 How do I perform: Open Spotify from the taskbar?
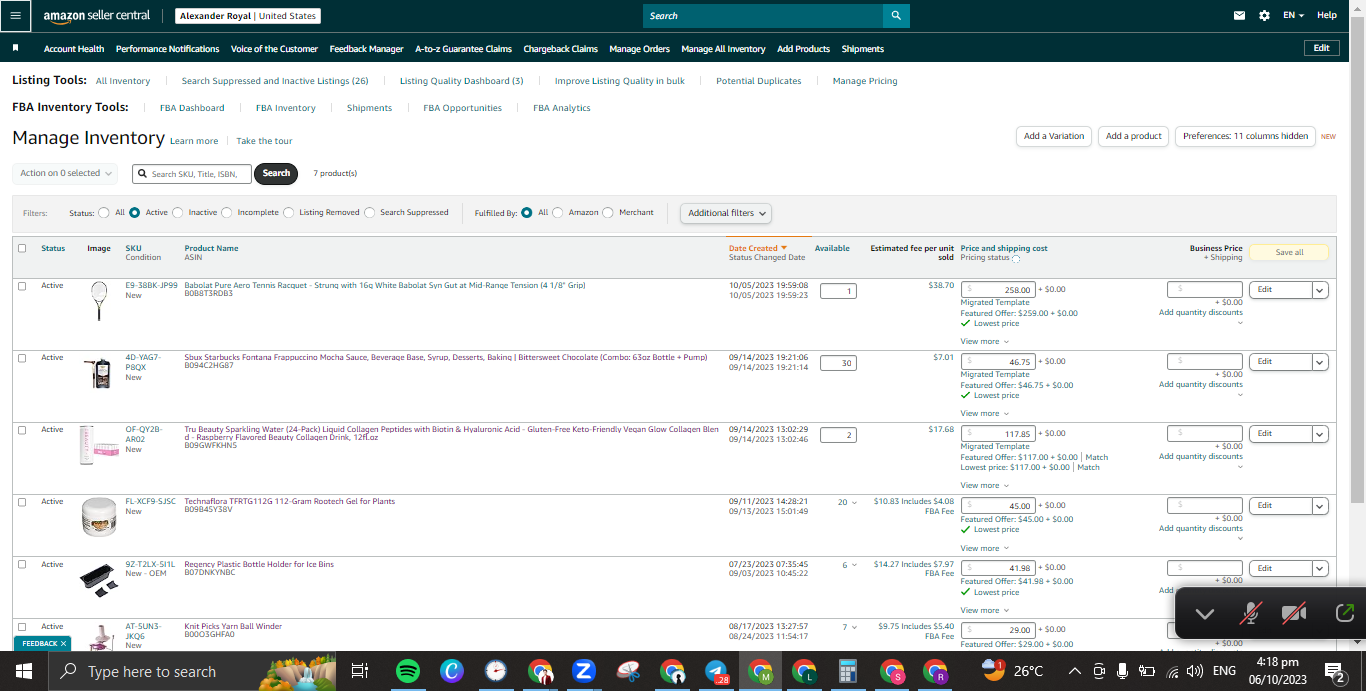point(407,671)
